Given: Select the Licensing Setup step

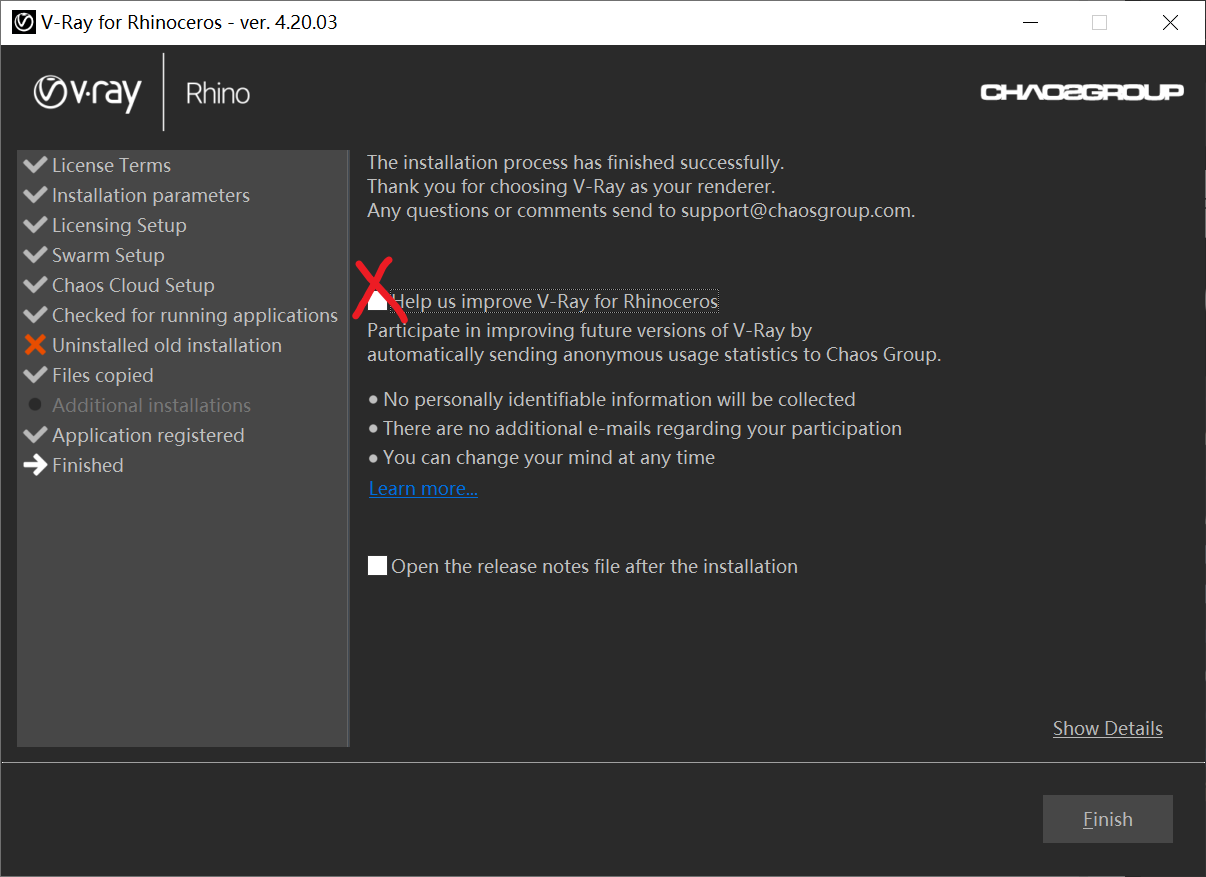Looking at the screenshot, I should pos(119,225).
